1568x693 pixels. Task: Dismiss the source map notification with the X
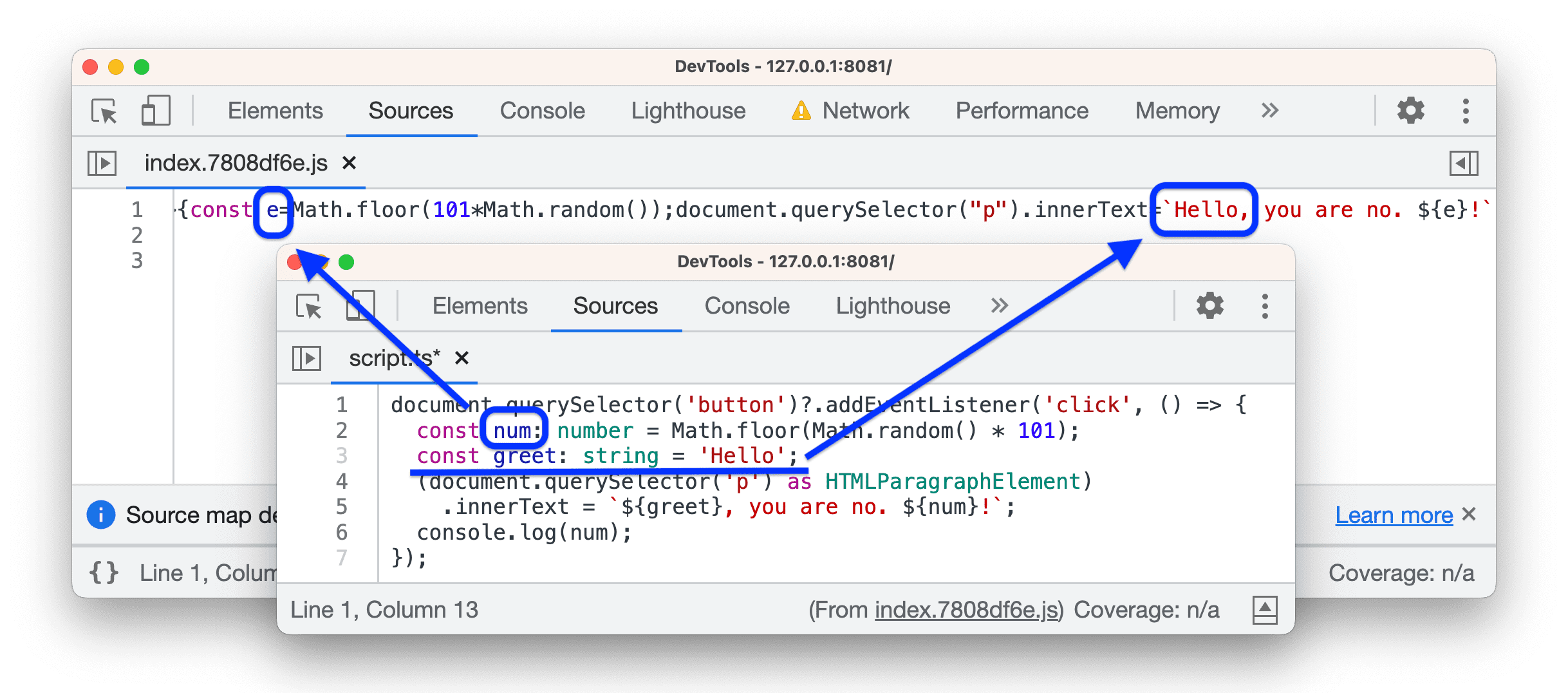tap(1470, 515)
